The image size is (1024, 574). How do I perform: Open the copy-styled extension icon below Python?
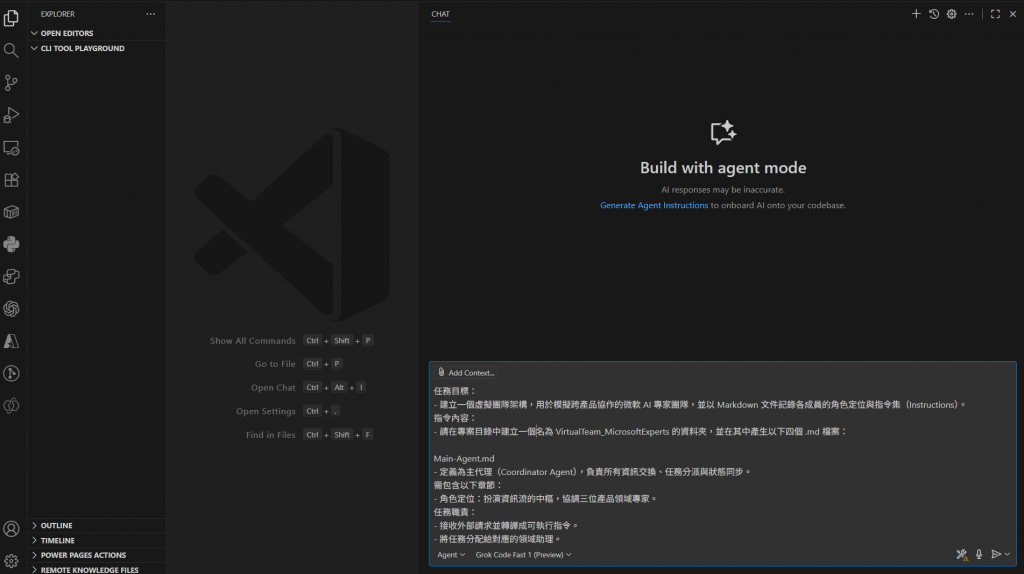pyautogui.click(x=11, y=277)
